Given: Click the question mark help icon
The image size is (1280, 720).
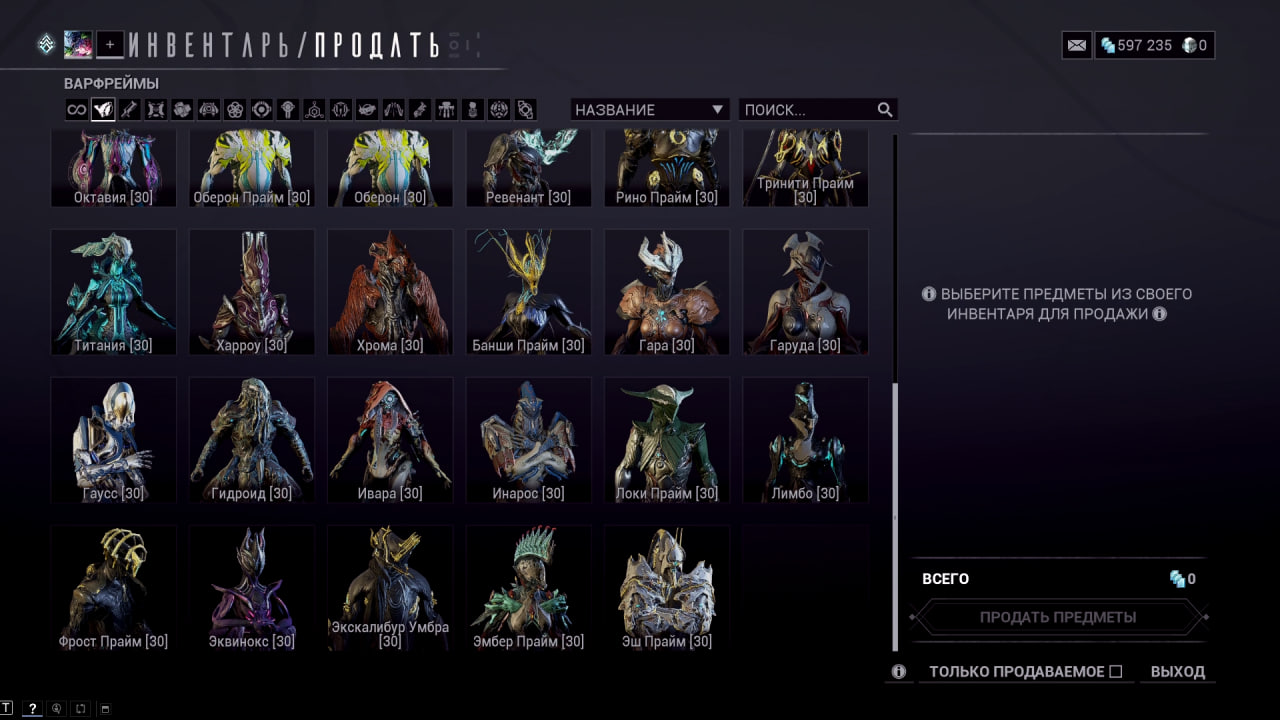Looking at the screenshot, I should coord(32,708).
